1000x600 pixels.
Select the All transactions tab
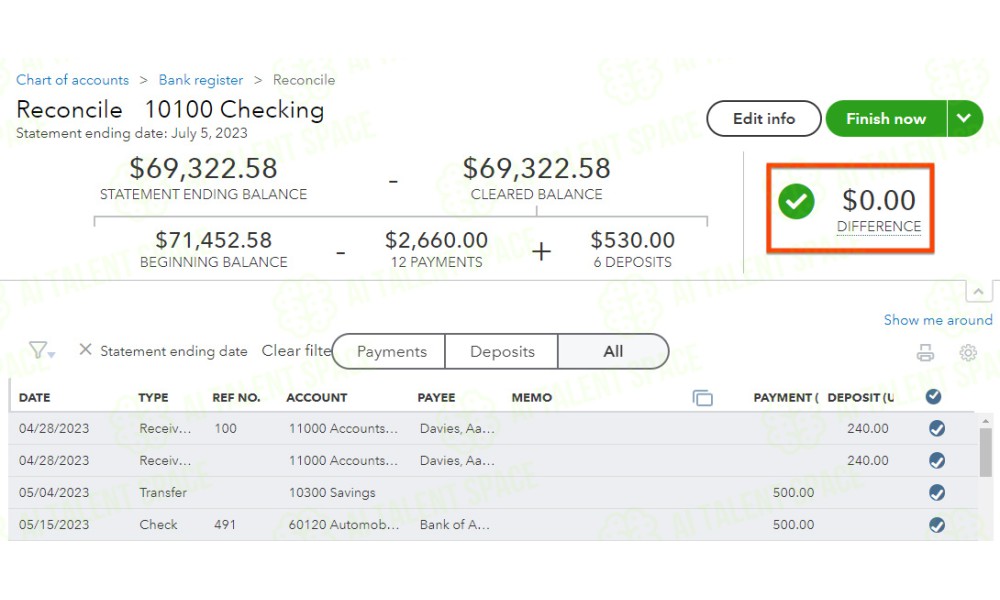[x=613, y=351]
